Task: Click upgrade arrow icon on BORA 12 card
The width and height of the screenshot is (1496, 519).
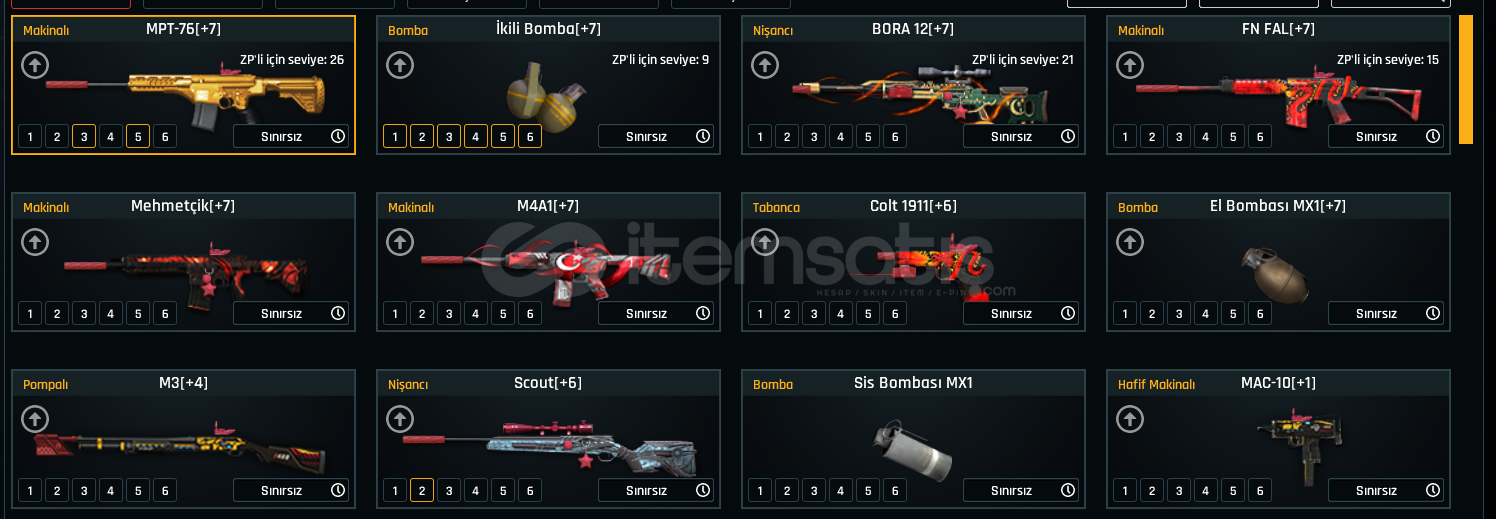Action: (765, 66)
